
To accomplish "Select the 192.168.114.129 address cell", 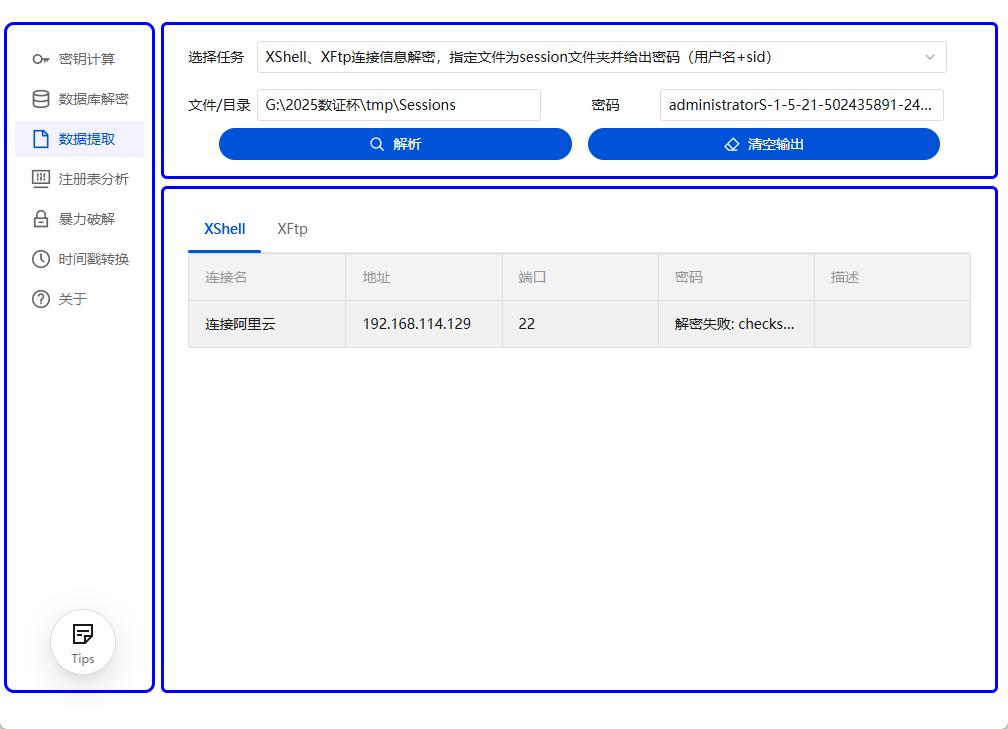I will [424, 324].
